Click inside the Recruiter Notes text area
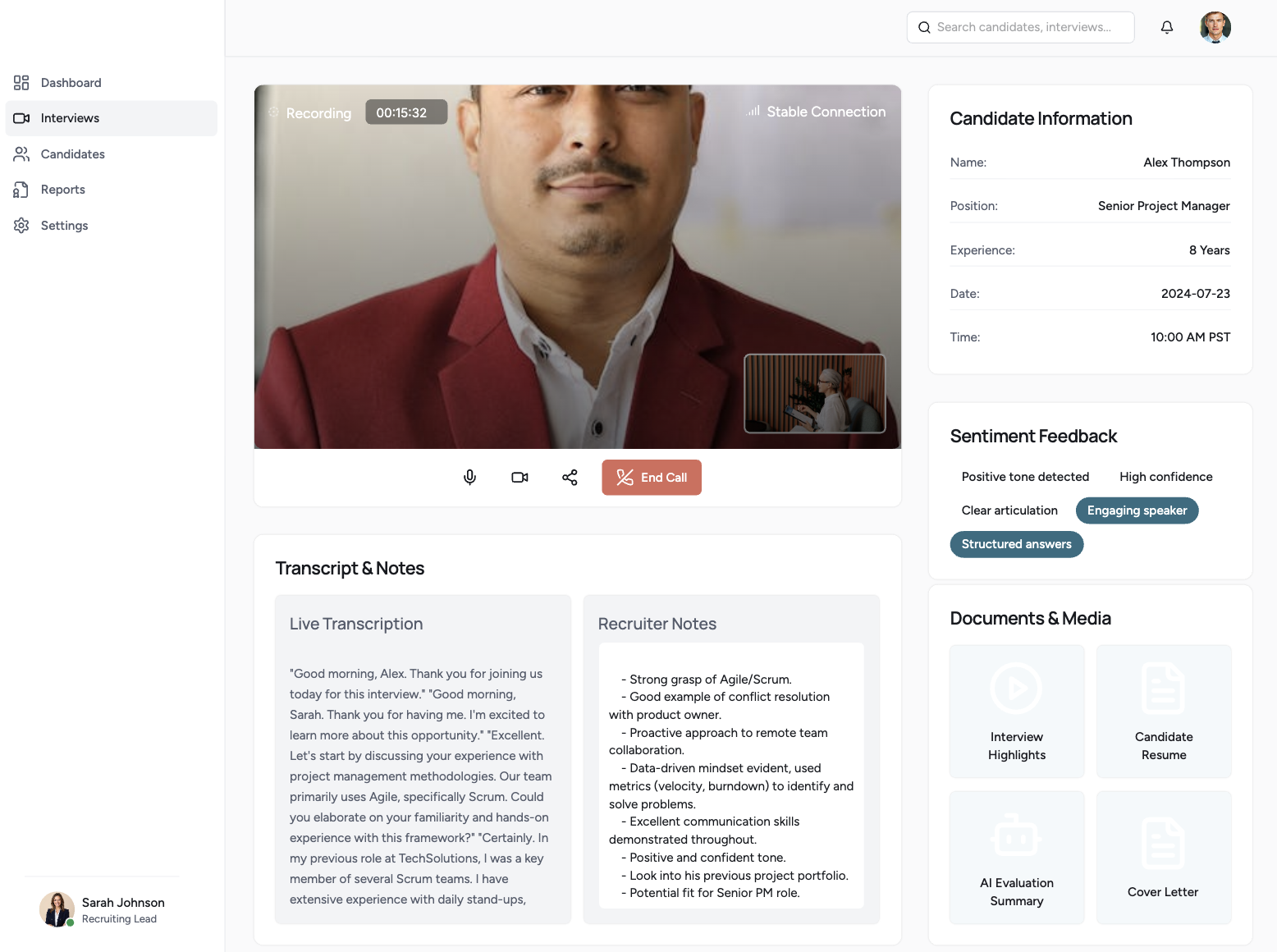 (730, 776)
